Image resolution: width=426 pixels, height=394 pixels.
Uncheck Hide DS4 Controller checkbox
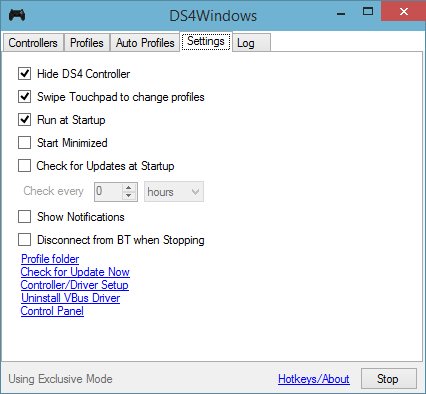click(x=24, y=74)
